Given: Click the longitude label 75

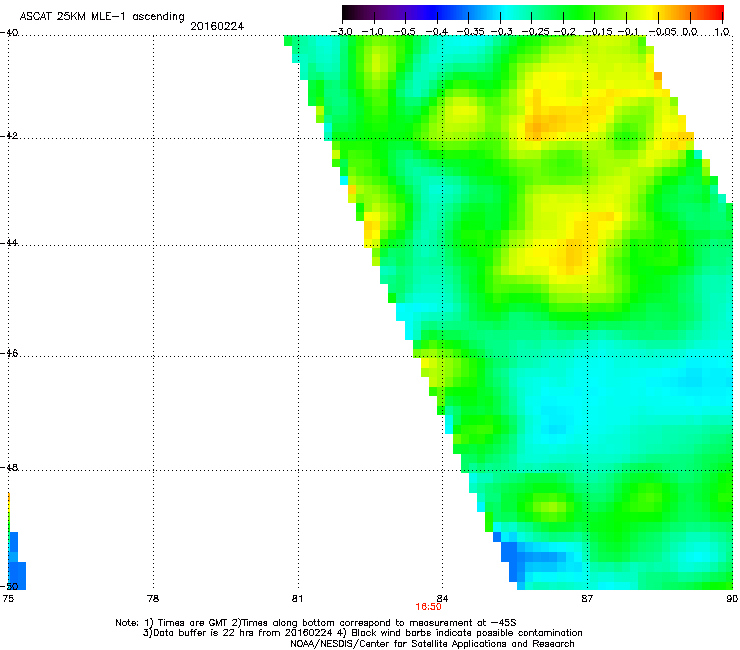Looking at the screenshot, I should (x=8, y=599).
